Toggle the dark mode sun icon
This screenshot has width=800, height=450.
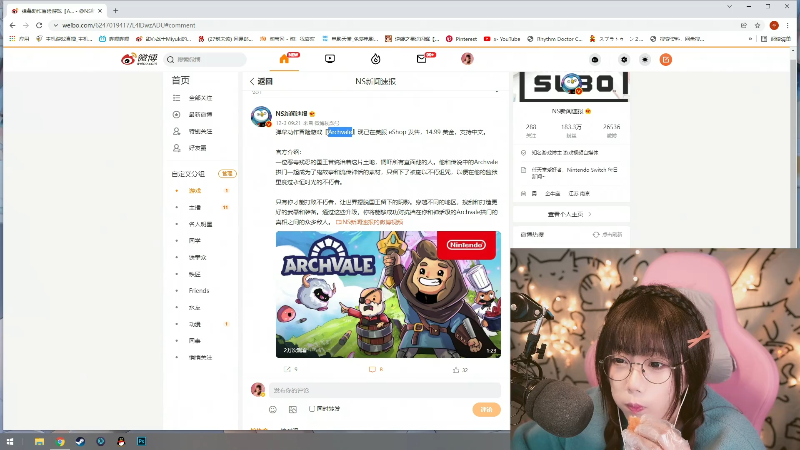[x=645, y=60]
